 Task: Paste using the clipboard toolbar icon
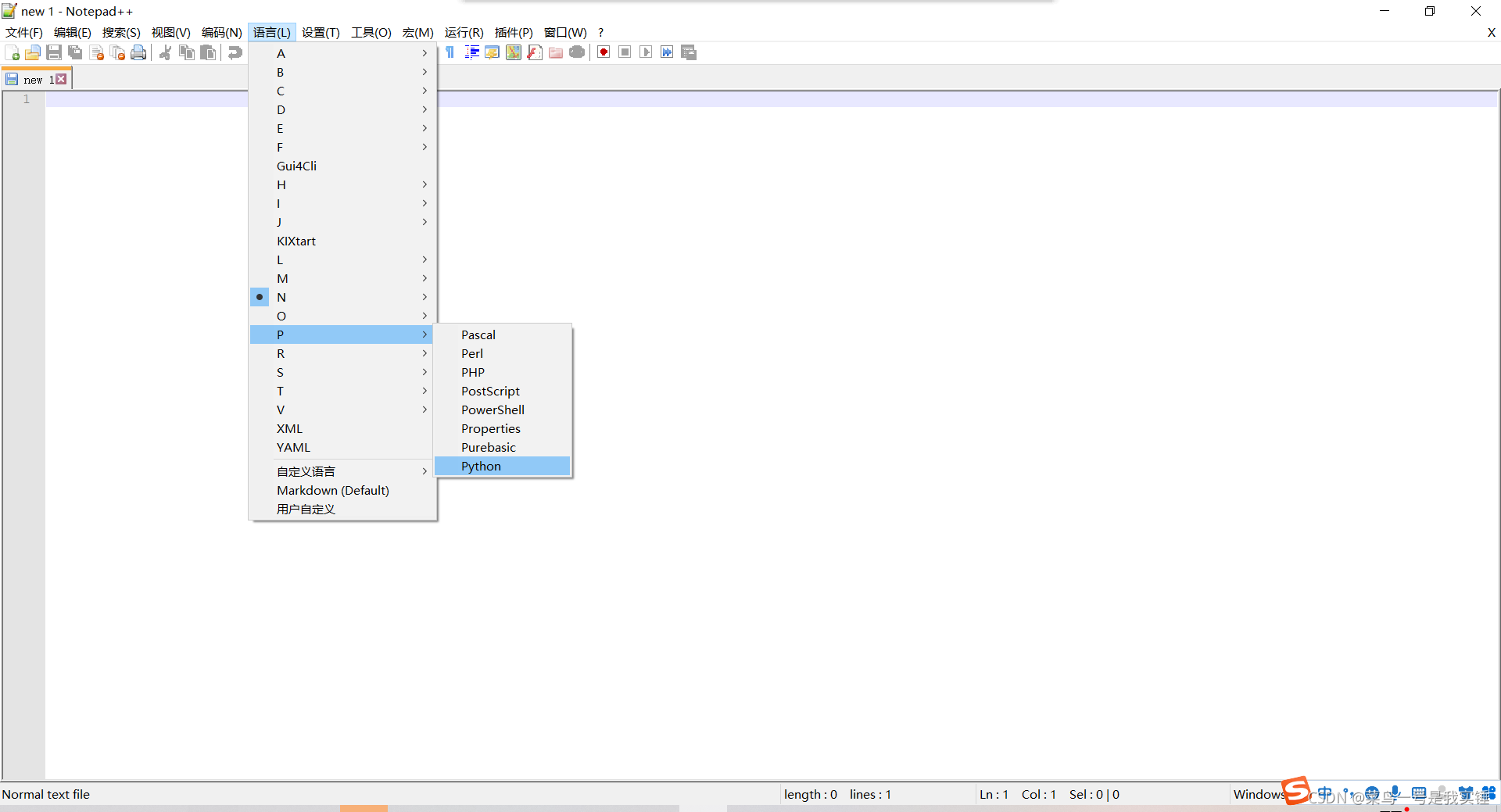(x=207, y=52)
